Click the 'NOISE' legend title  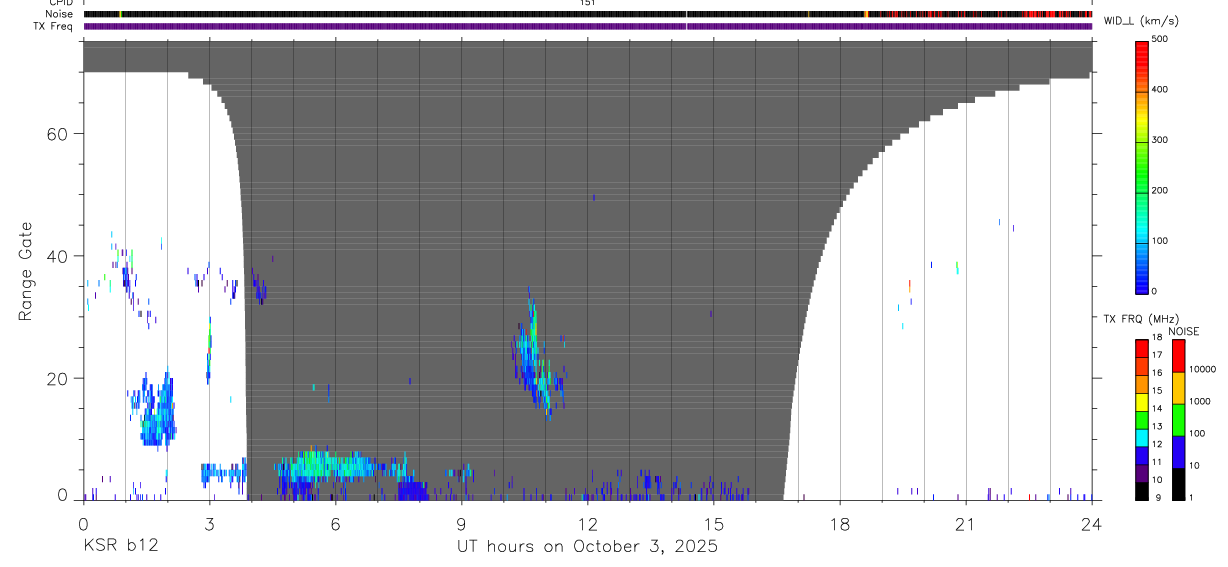pos(1184,331)
